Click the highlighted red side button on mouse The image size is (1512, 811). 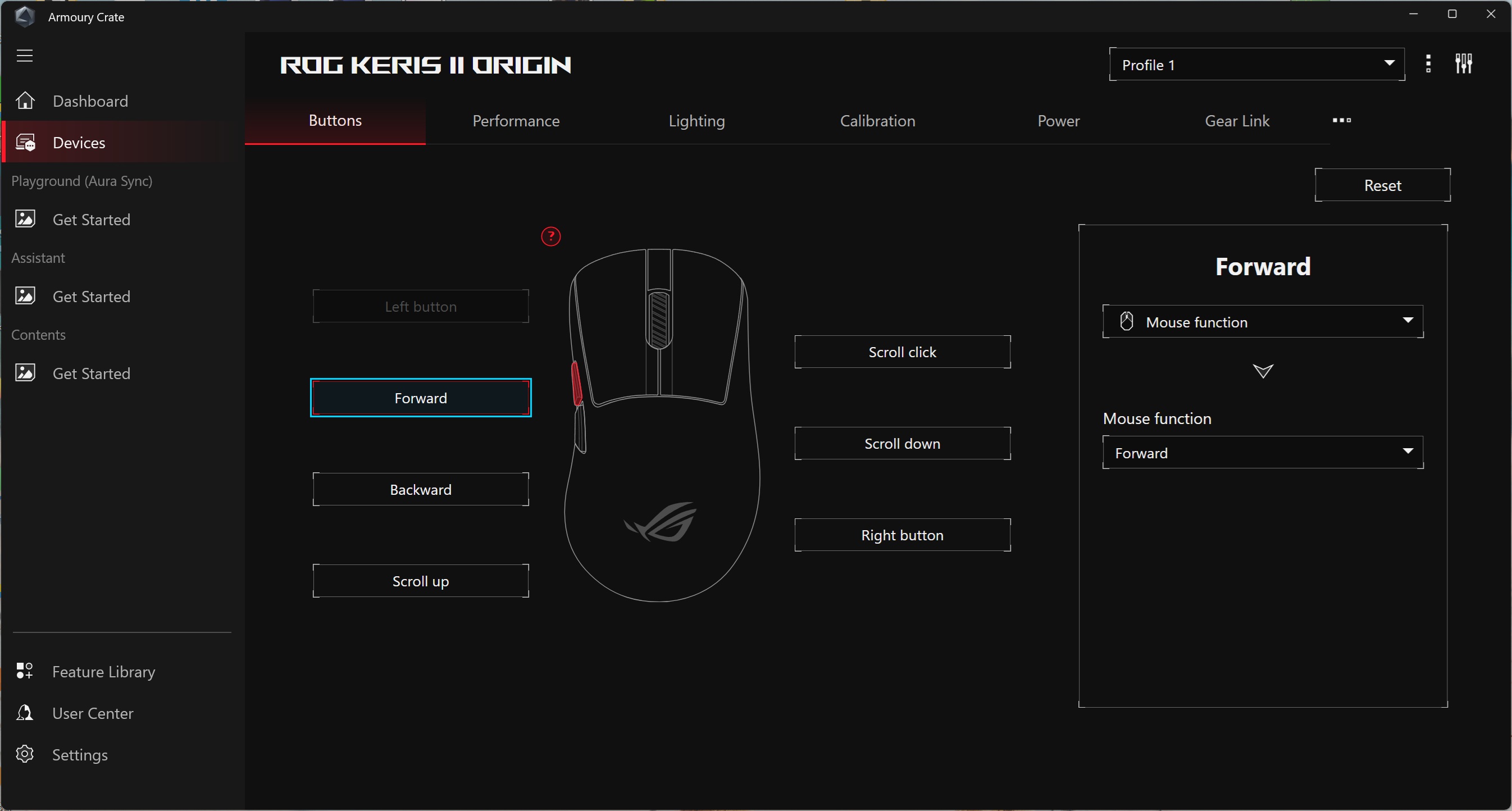click(x=576, y=383)
